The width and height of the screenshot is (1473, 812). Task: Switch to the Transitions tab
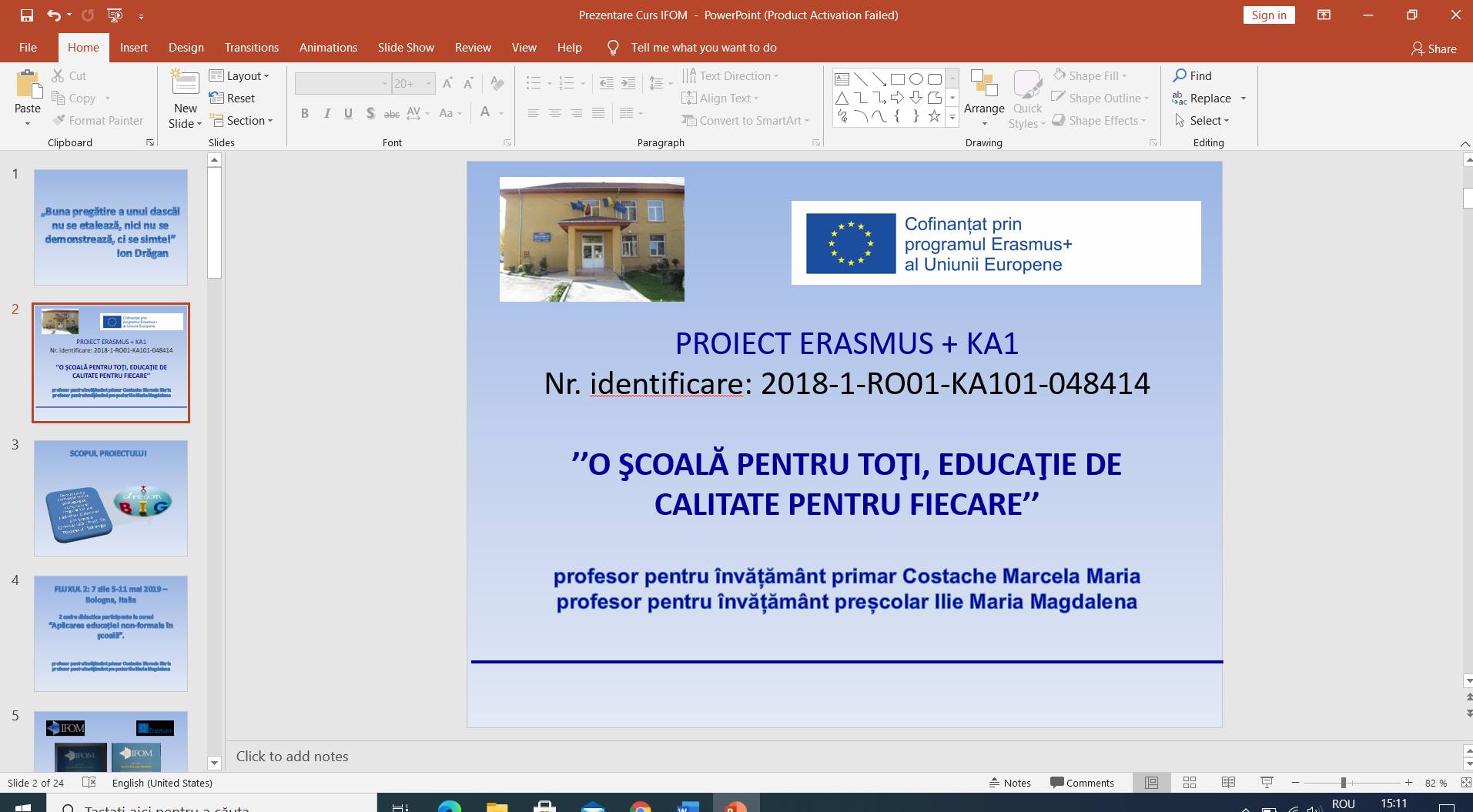[251, 48]
